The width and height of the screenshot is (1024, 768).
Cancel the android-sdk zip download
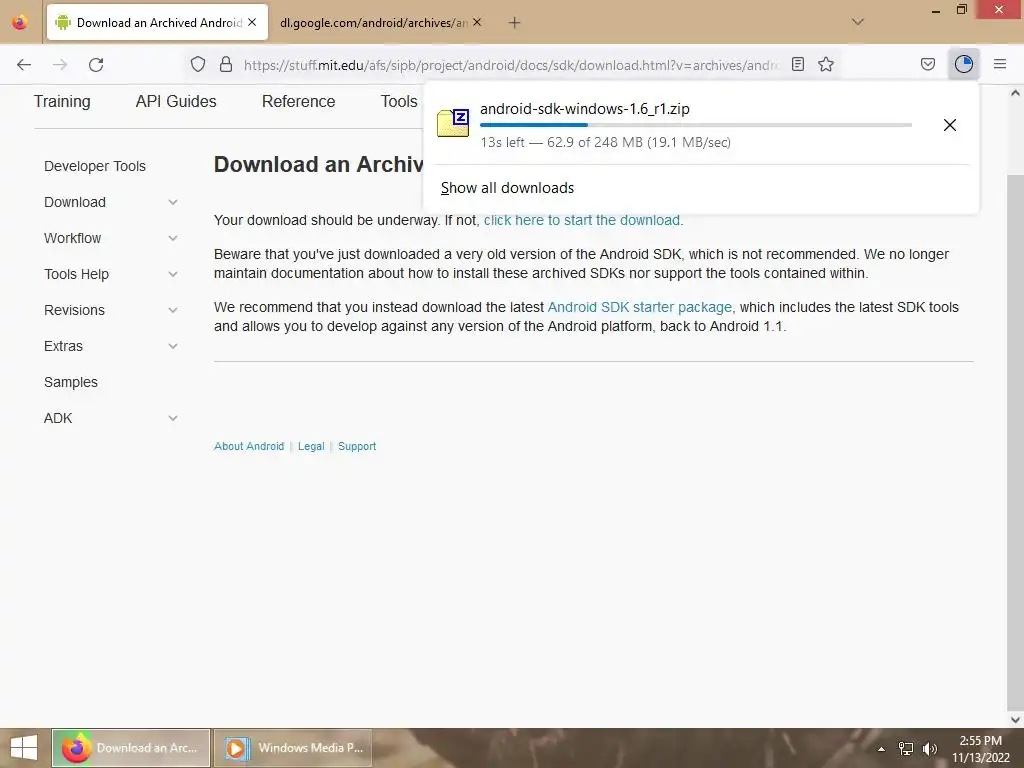pyautogui.click(x=950, y=125)
